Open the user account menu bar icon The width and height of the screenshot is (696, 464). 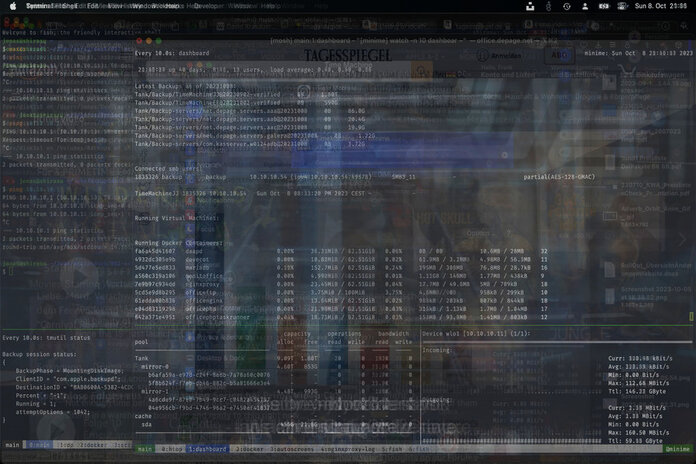(585, 6)
